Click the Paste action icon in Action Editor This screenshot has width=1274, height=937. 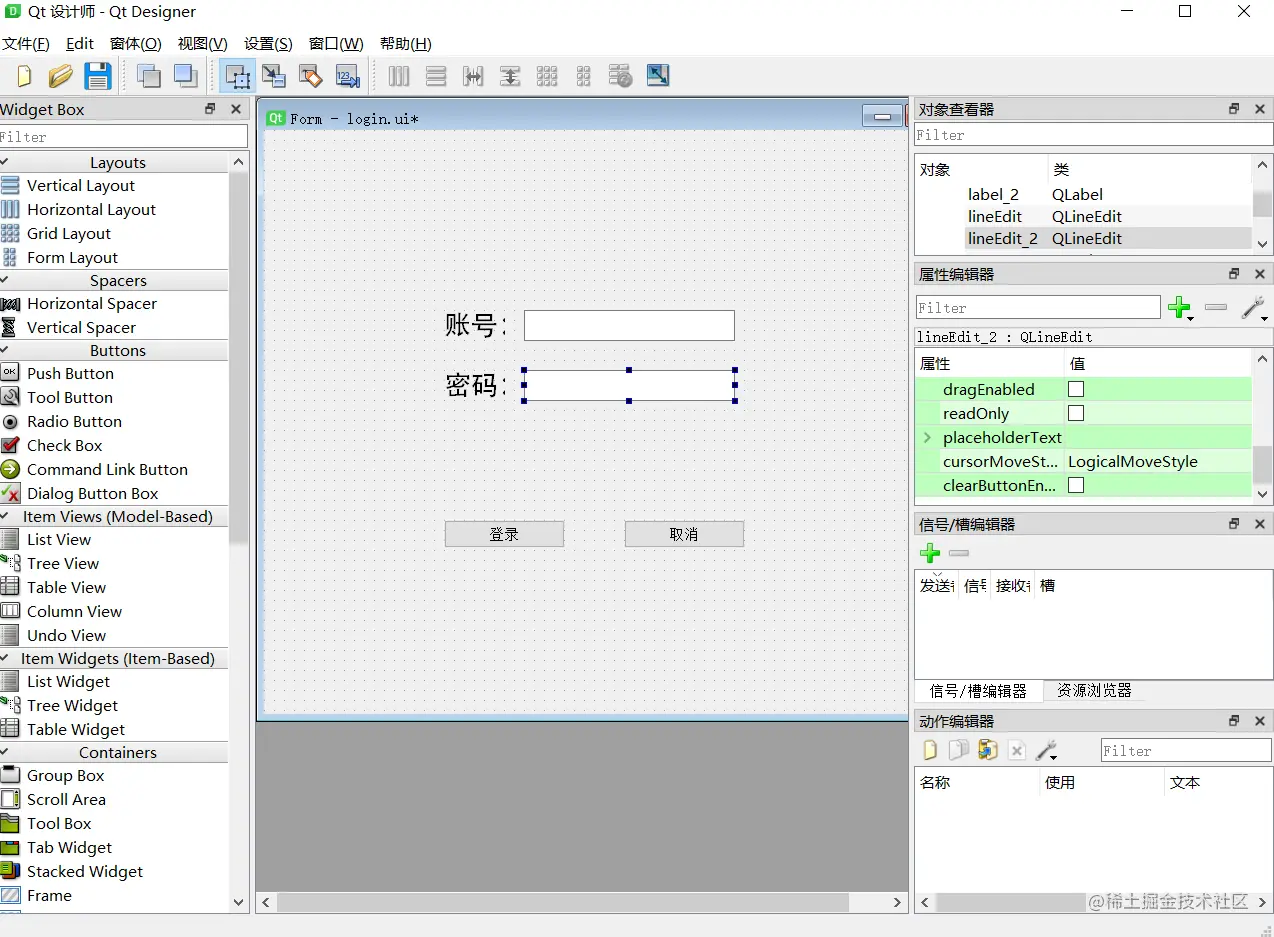[988, 750]
